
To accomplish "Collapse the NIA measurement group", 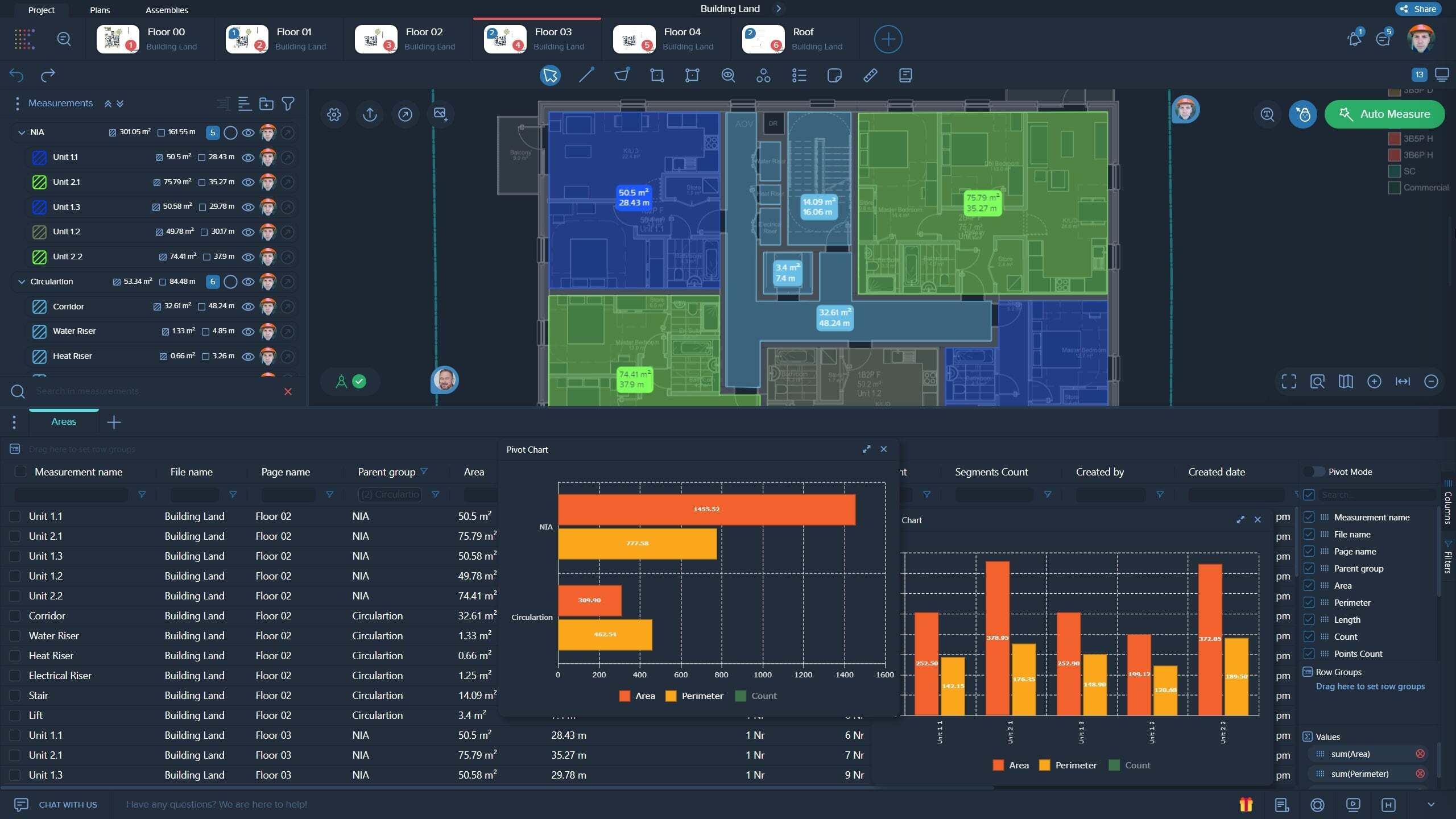I will (x=22, y=131).
